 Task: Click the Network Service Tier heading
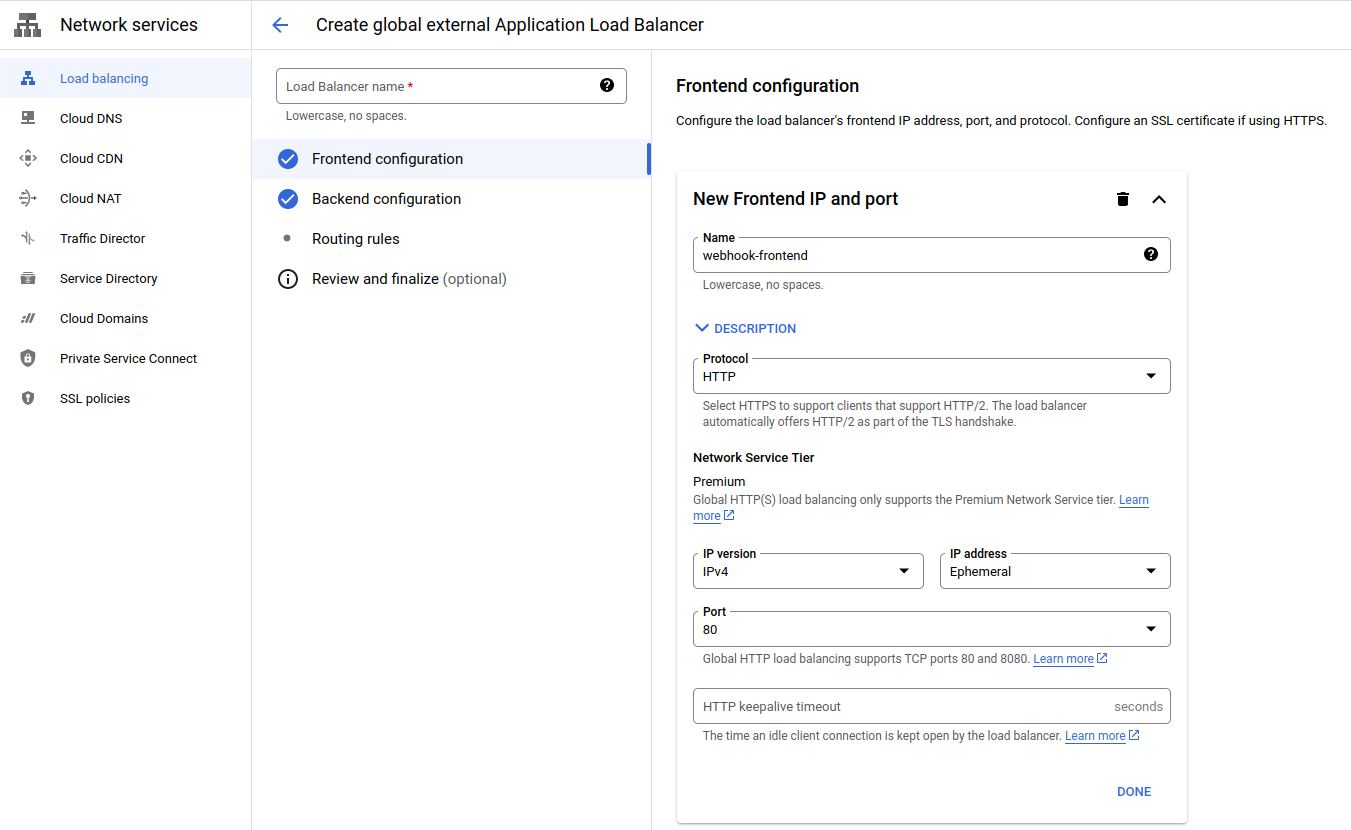(753, 457)
